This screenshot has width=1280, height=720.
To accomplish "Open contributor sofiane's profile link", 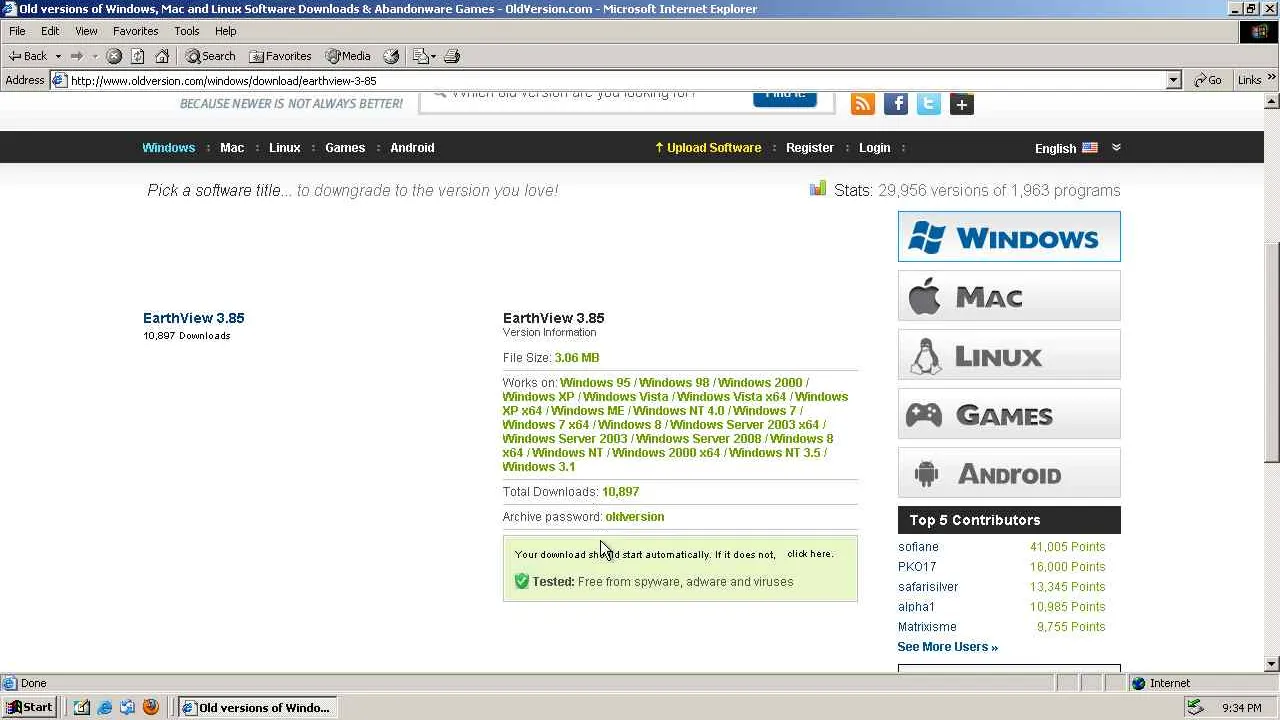I will click(x=918, y=547).
